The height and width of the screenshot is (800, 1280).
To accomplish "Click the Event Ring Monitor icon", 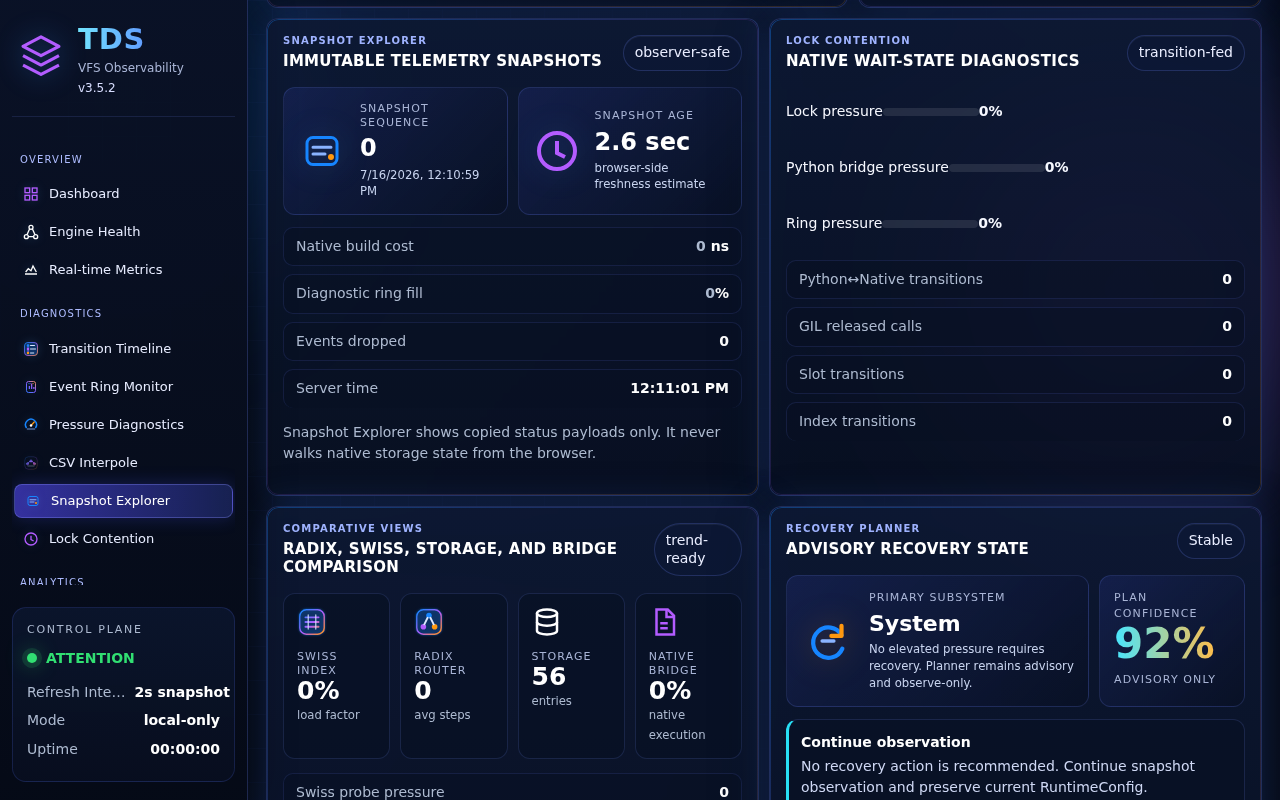I will [x=31, y=387].
